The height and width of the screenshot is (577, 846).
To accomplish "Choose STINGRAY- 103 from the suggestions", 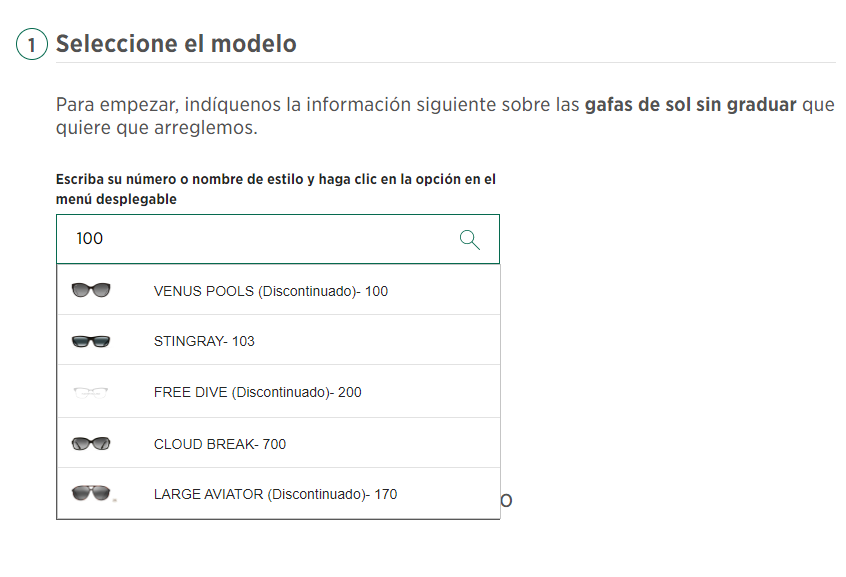I will point(278,341).
